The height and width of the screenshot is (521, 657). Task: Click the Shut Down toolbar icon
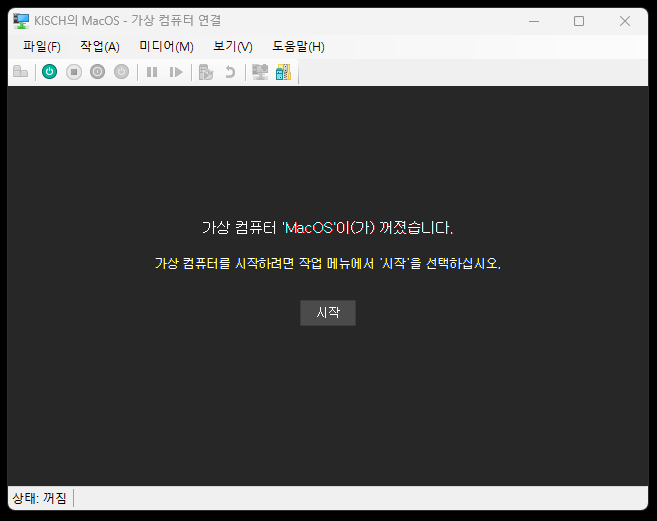98,72
